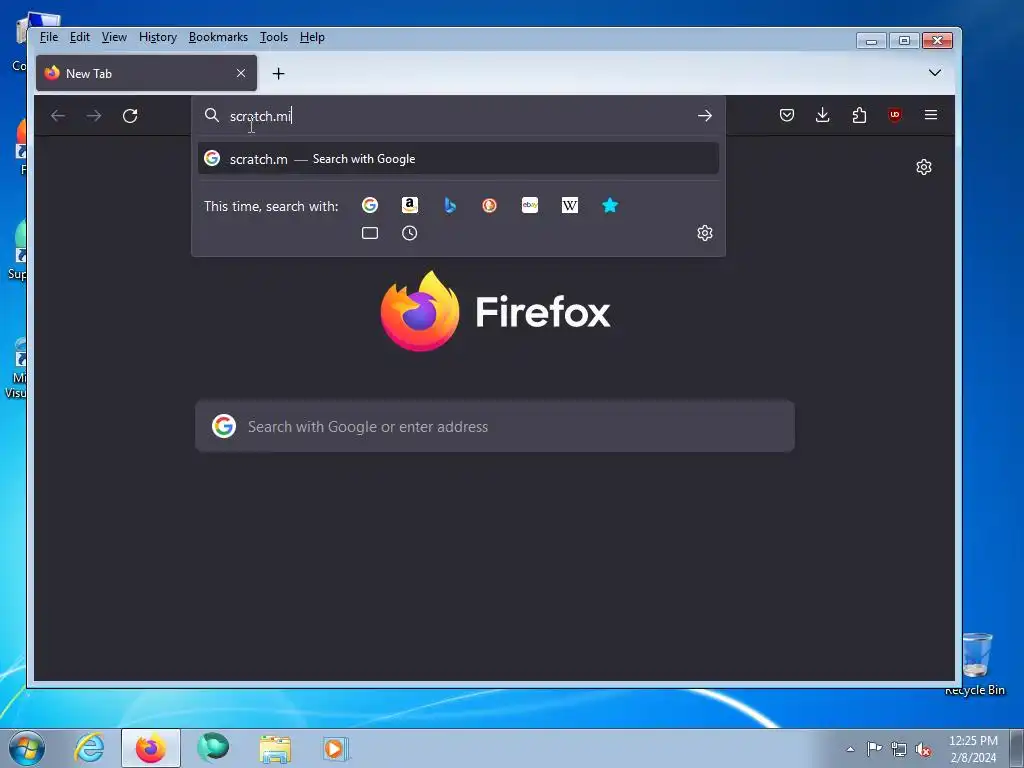The image size is (1024, 768).
Task: Open Save to Pocket
Action: tap(787, 115)
